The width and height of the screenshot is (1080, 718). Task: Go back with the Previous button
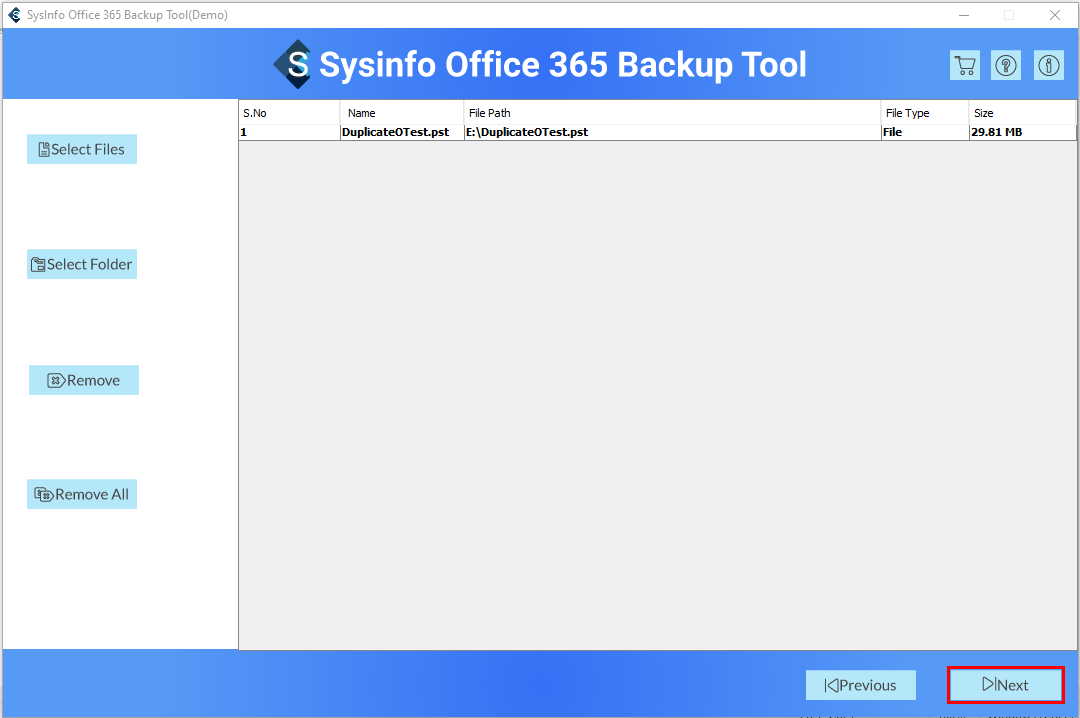[861, 685]
